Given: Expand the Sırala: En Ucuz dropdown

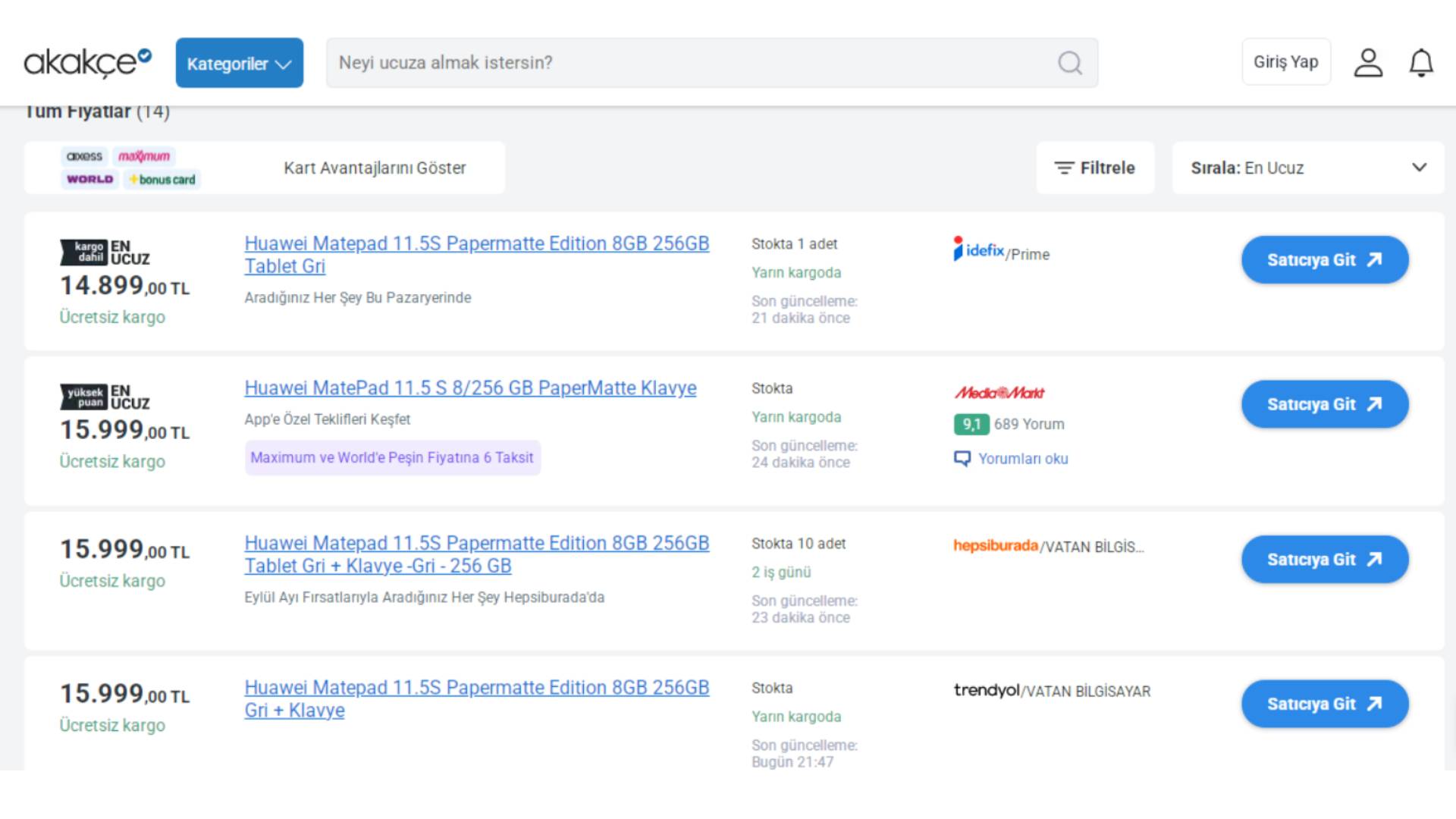Looking at the screenshot, I should (1308, 168).
